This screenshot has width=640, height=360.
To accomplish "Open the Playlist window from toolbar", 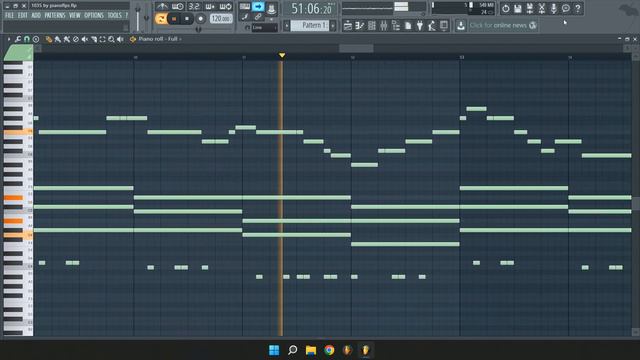I will tap(348, 26).
